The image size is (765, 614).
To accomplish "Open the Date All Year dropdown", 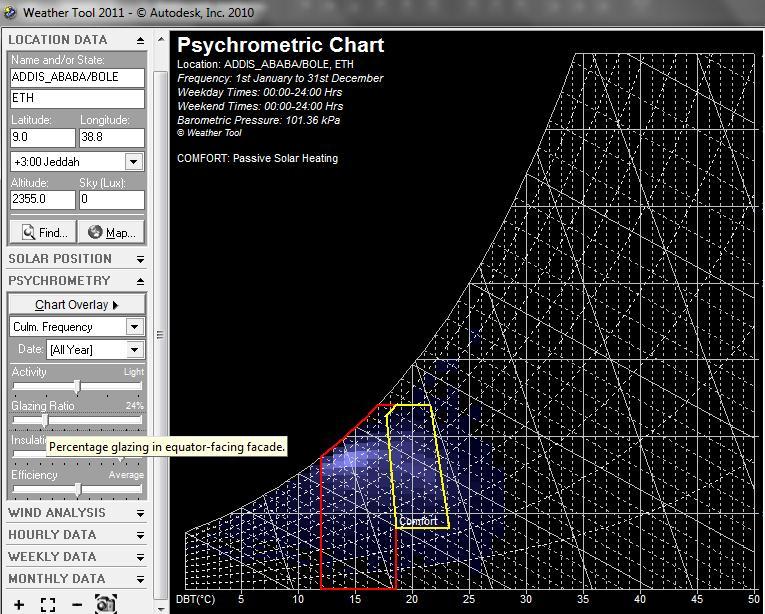I will click(135, 349).
